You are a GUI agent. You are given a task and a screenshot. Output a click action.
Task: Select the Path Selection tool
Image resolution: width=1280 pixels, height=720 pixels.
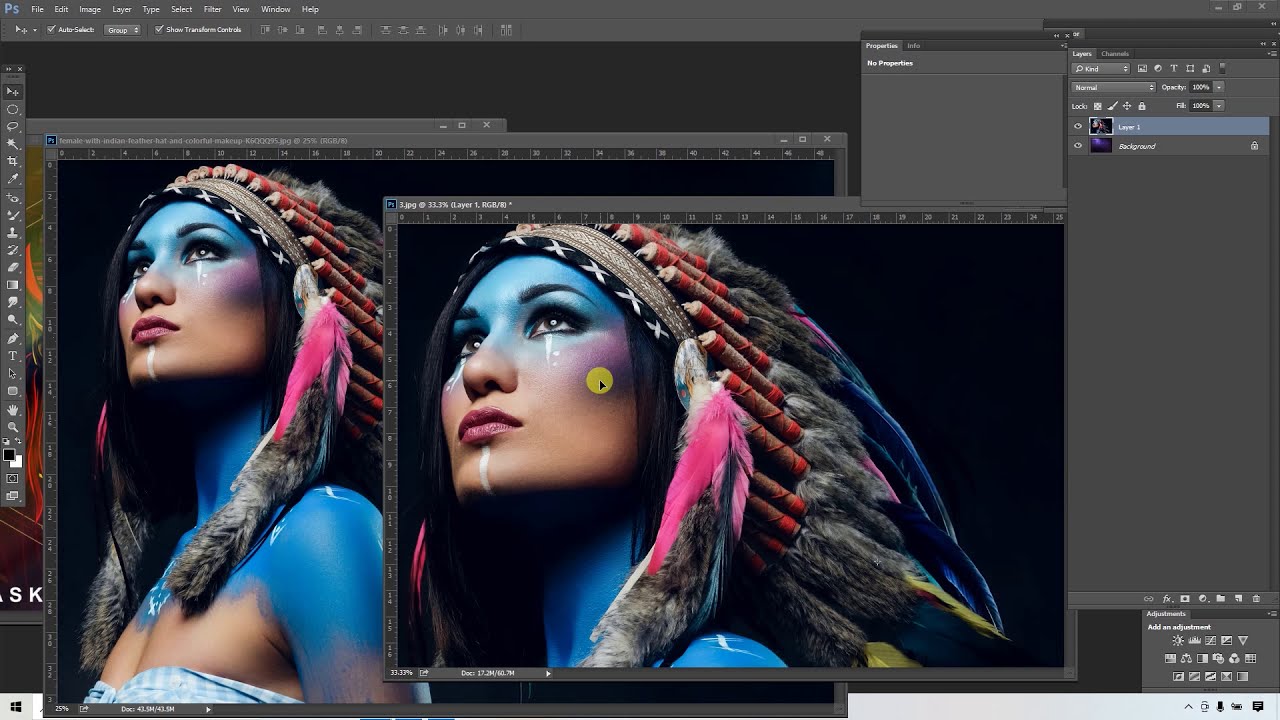[x=13, y=374]
